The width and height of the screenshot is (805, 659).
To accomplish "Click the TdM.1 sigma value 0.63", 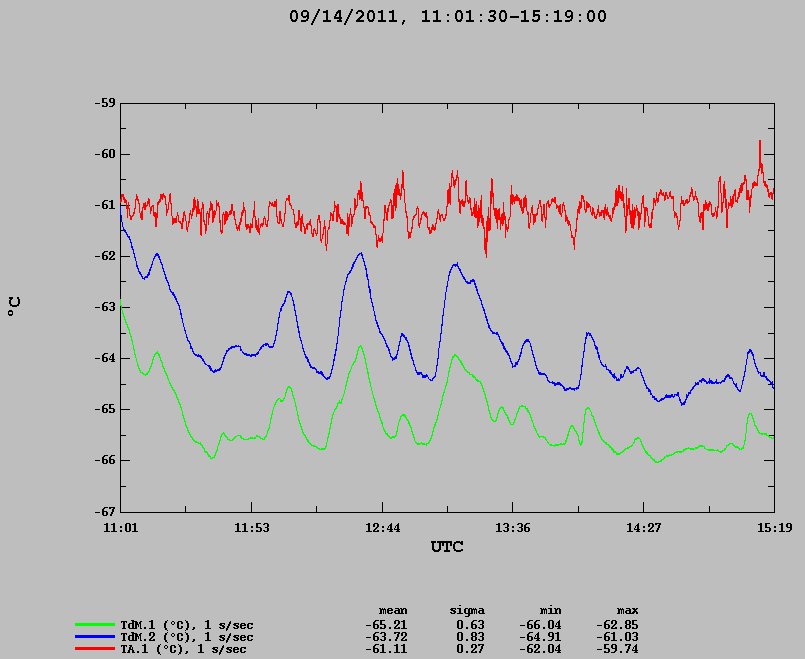I will tap(470, 625).
